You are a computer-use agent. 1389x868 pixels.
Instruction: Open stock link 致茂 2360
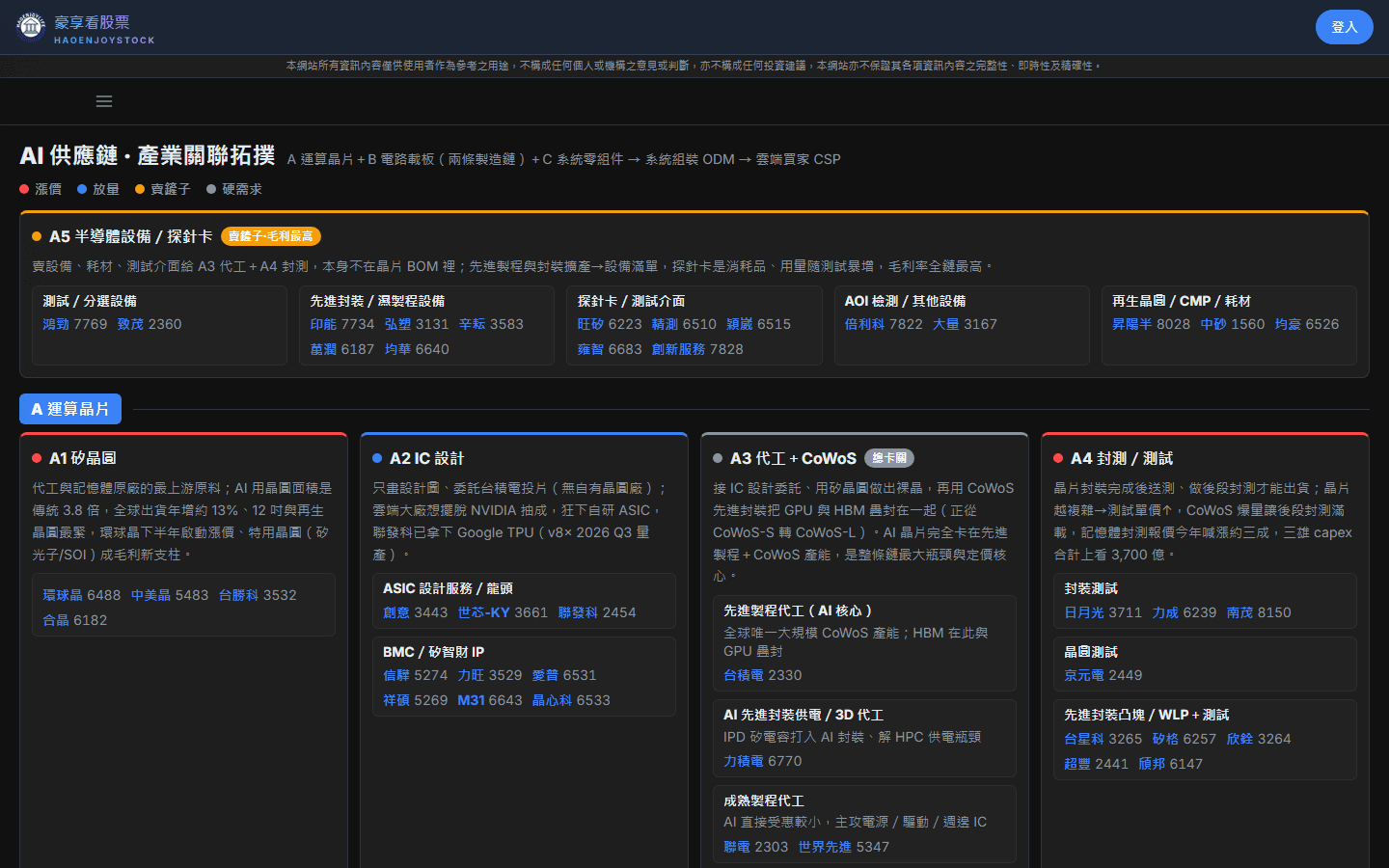tap(150, 324)
